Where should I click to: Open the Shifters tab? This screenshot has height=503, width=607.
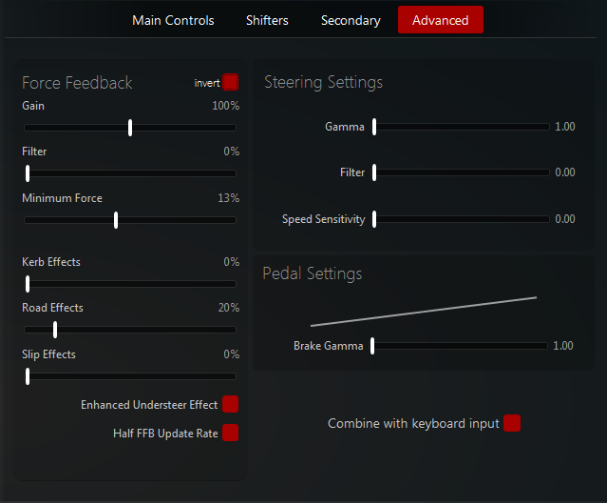pos(267,20)
